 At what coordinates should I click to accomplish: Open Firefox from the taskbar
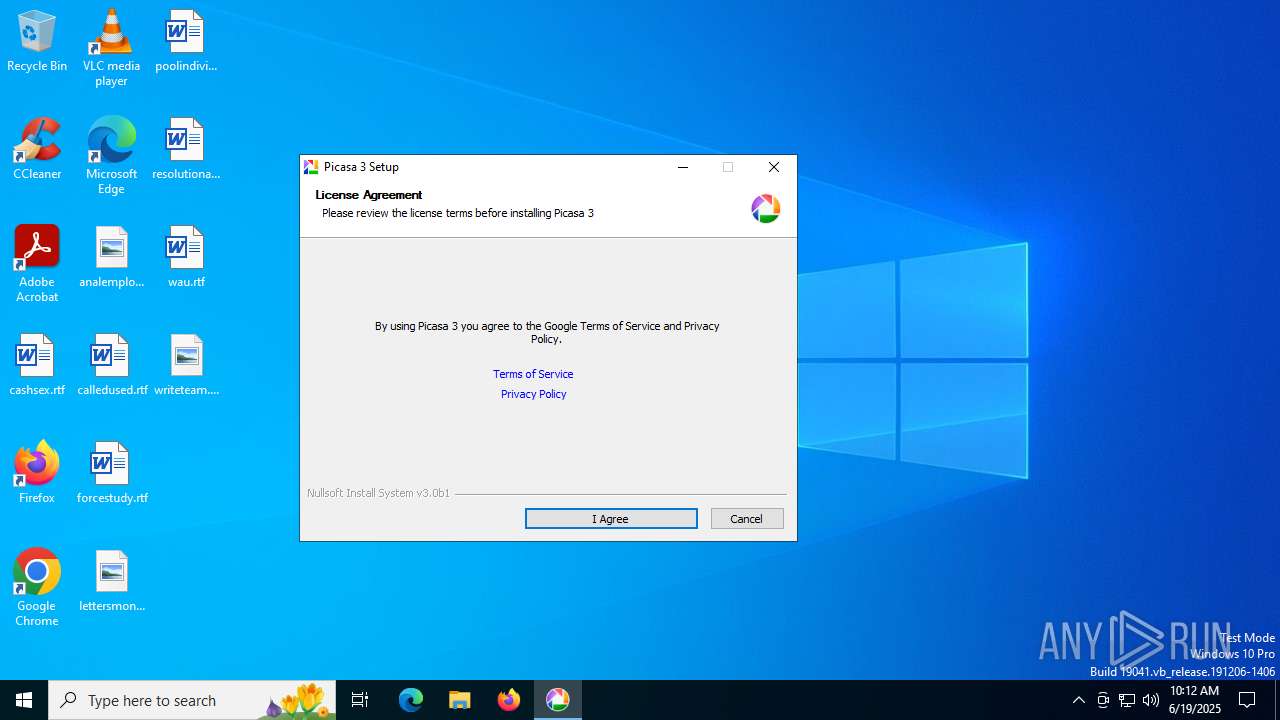(x=509, y=700)
